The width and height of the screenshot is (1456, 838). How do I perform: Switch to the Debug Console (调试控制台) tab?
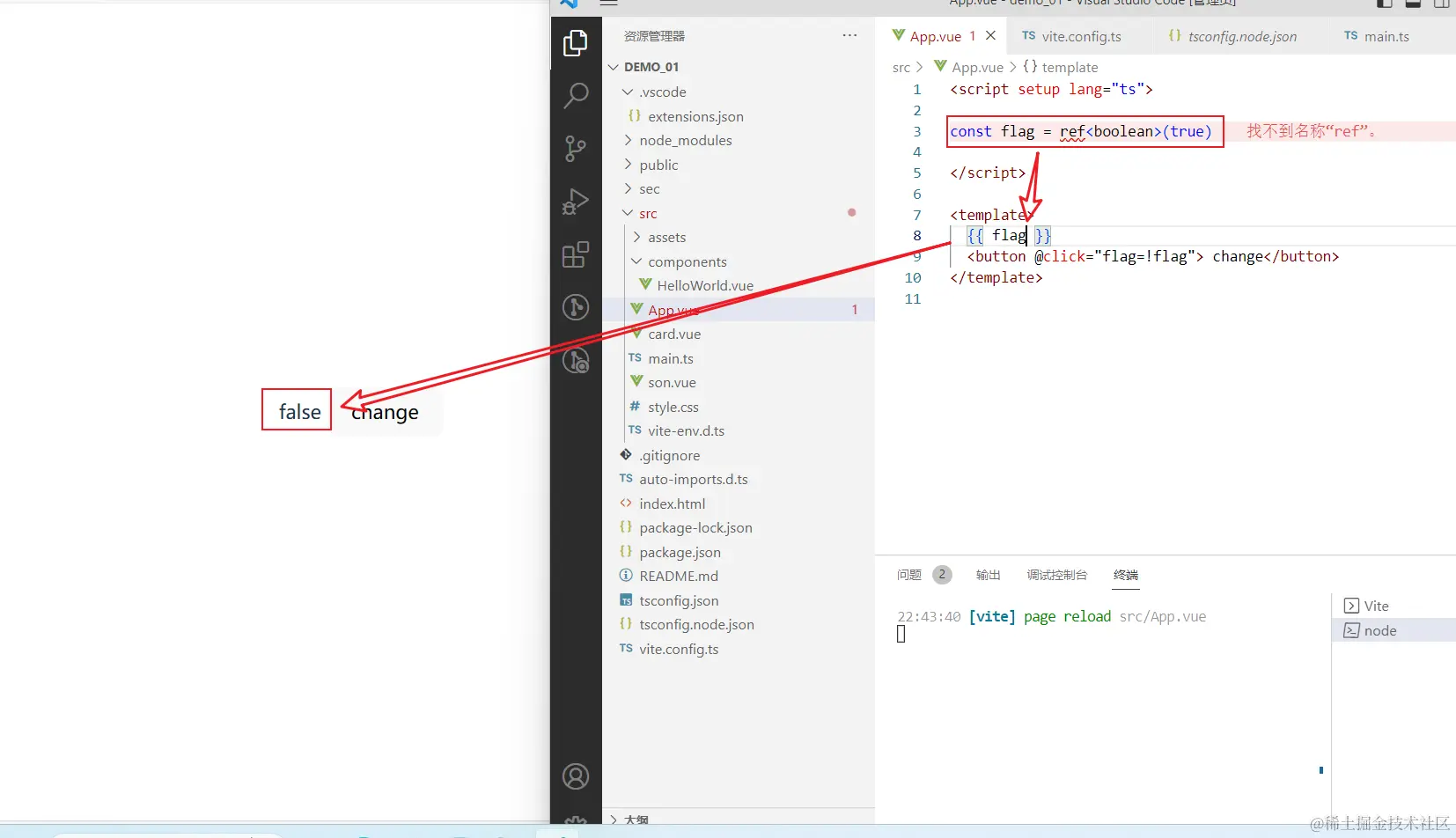[x=1057, y=575]
